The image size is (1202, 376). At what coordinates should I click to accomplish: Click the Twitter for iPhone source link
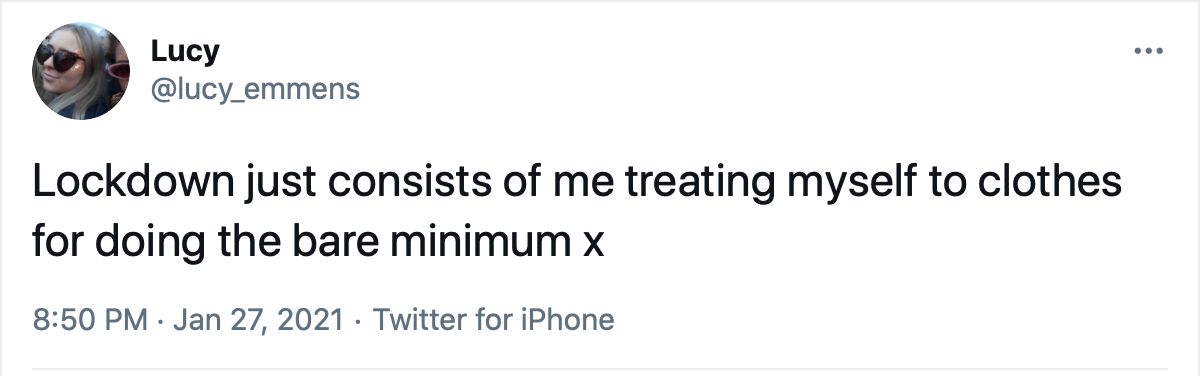493,320
